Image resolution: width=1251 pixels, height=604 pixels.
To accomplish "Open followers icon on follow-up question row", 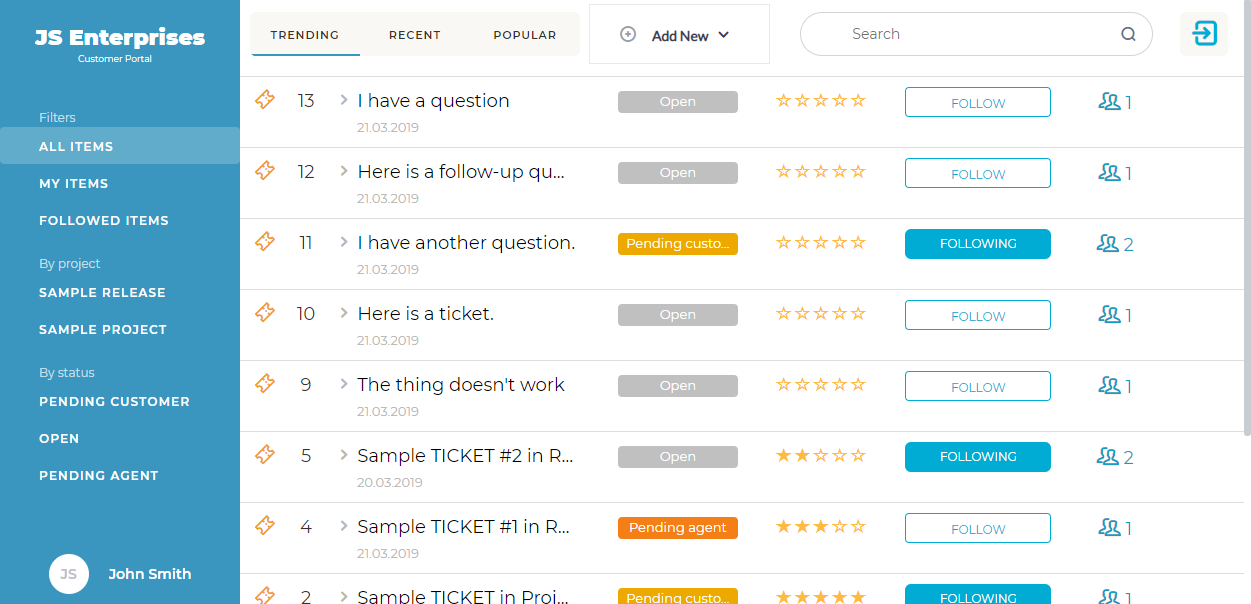I will [1109, 172].
